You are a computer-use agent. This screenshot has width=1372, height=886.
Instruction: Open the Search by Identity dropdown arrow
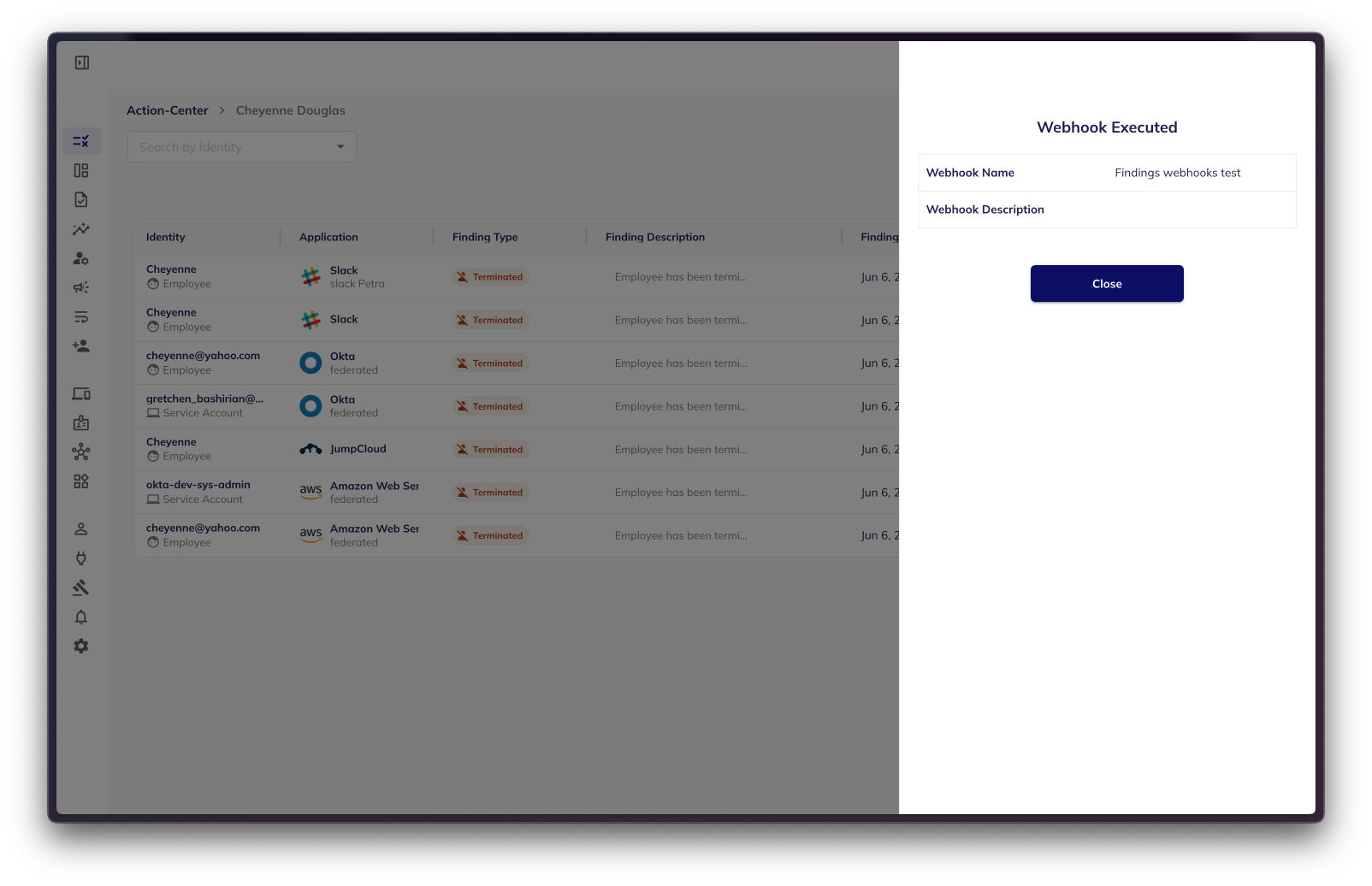[x=340, y=147]
